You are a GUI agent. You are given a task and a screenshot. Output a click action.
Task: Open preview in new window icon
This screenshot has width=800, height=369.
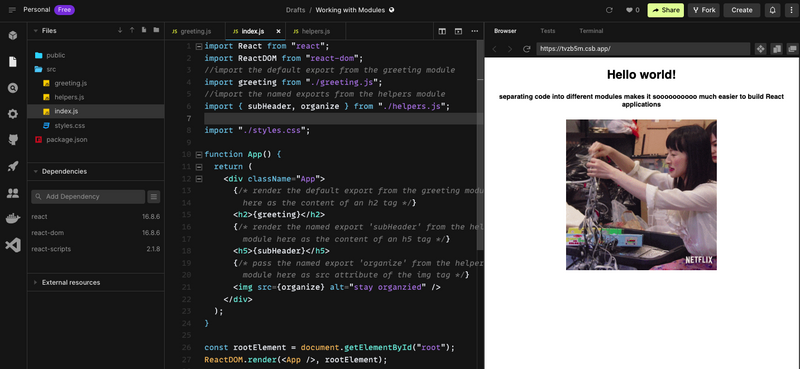point(792,49)
